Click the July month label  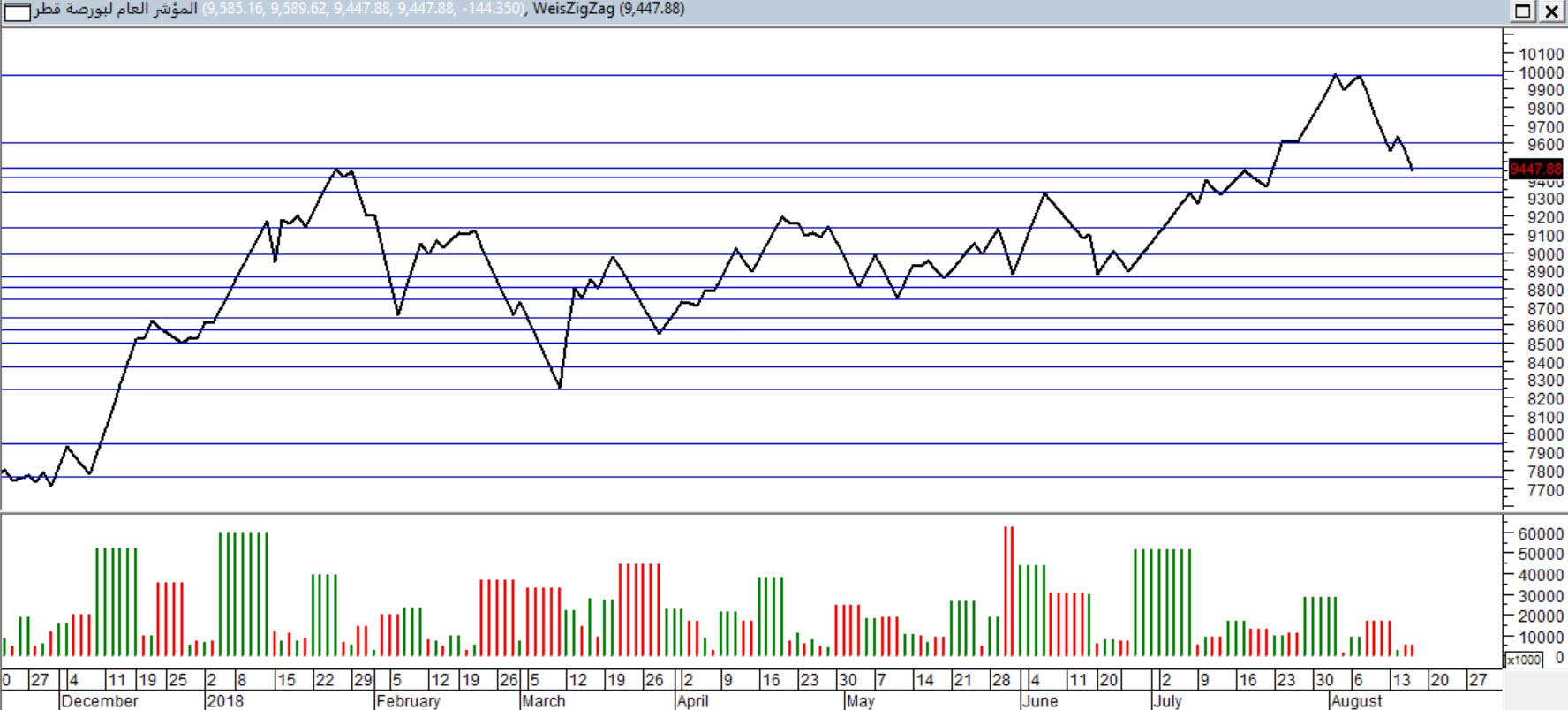point(1168,701)
